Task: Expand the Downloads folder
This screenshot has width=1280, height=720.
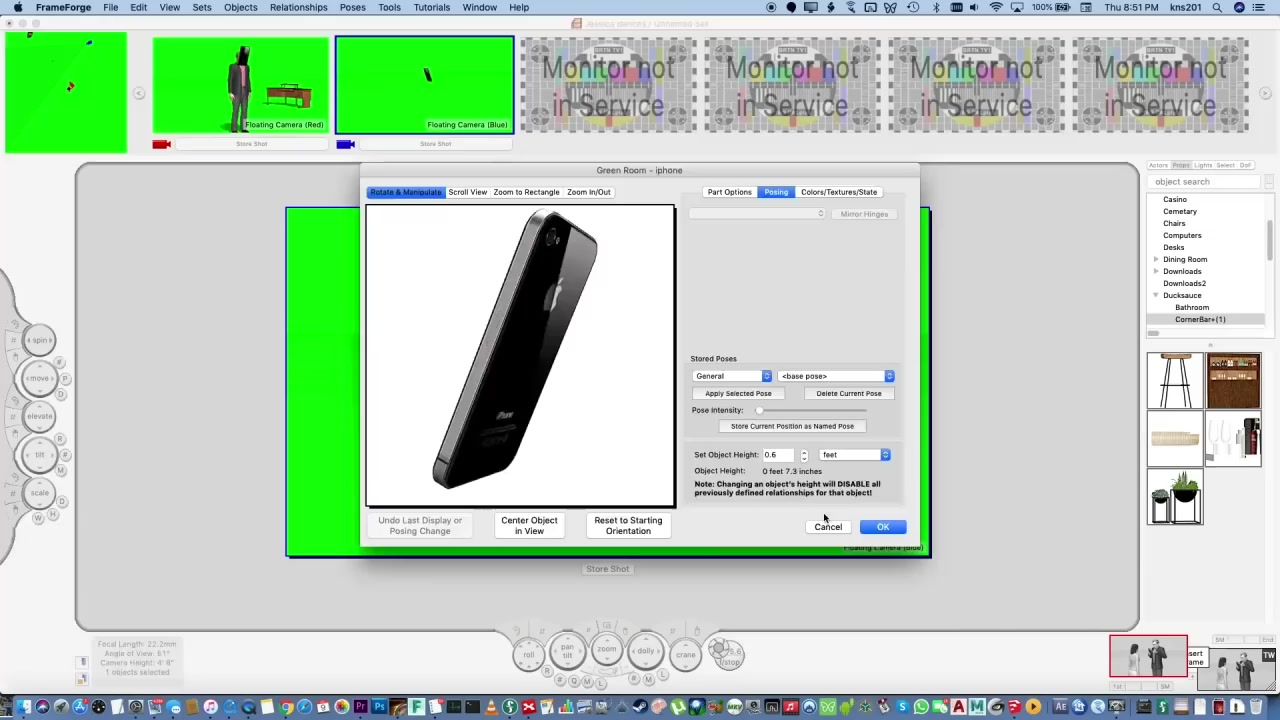Action: tap(1156, 271)
